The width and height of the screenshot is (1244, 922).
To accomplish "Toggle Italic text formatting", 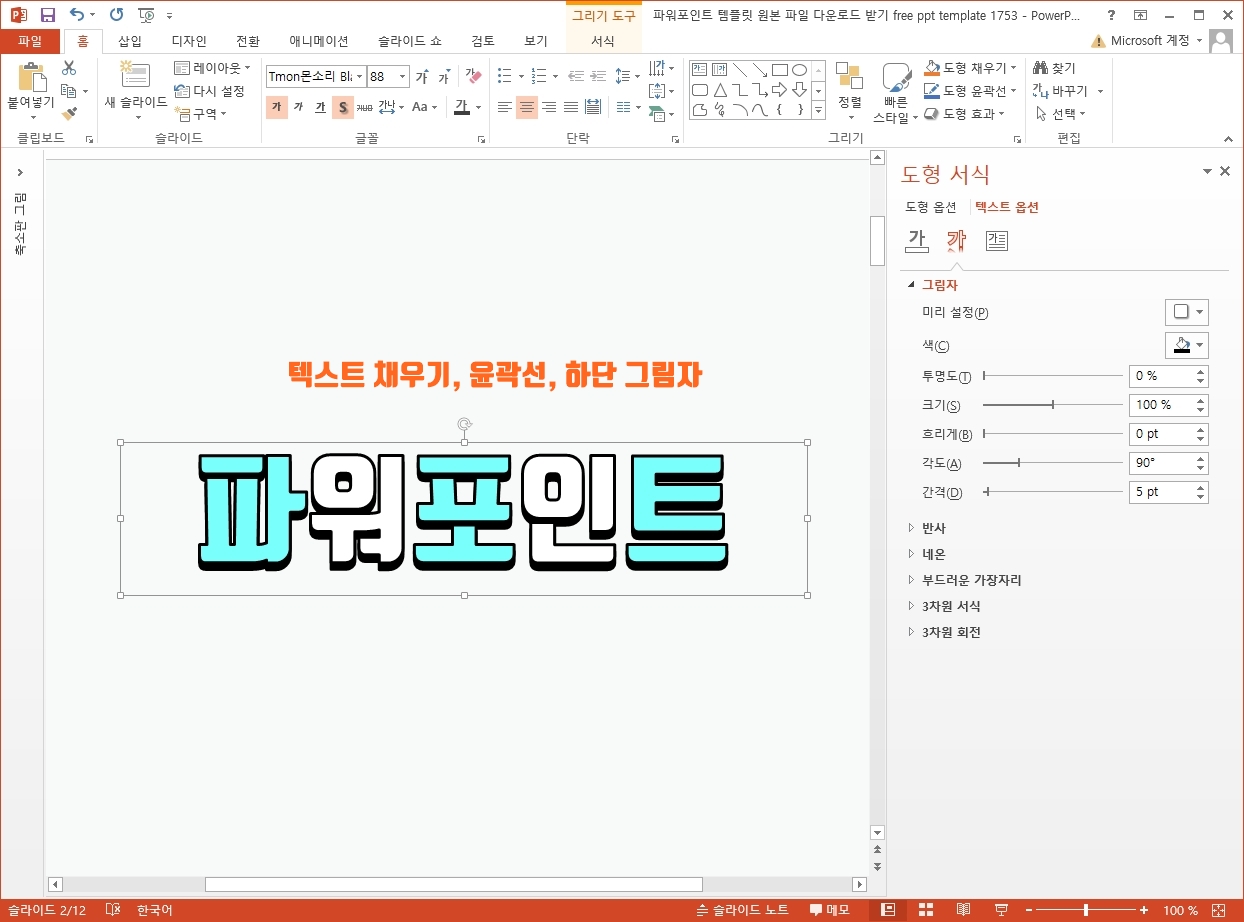I will pyautogui.click(x=298, y=107).
